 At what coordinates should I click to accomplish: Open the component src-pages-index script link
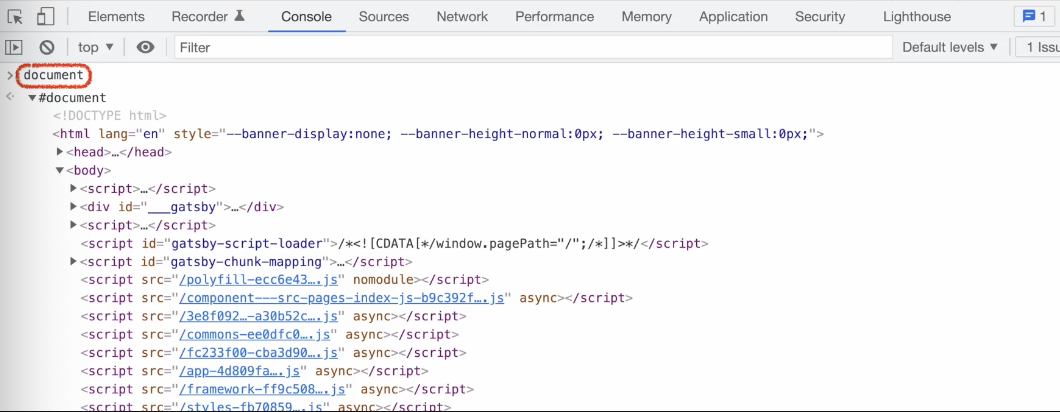[x=342, y=298]
